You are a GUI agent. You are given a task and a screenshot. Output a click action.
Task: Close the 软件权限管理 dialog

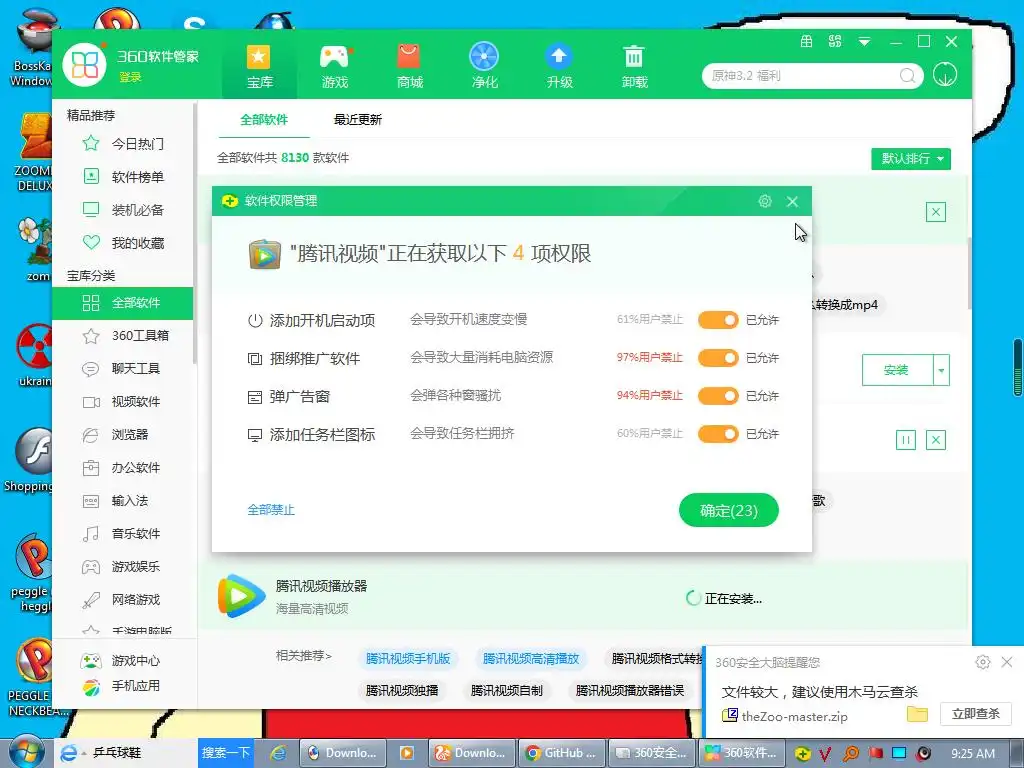(x=792, y=201)
